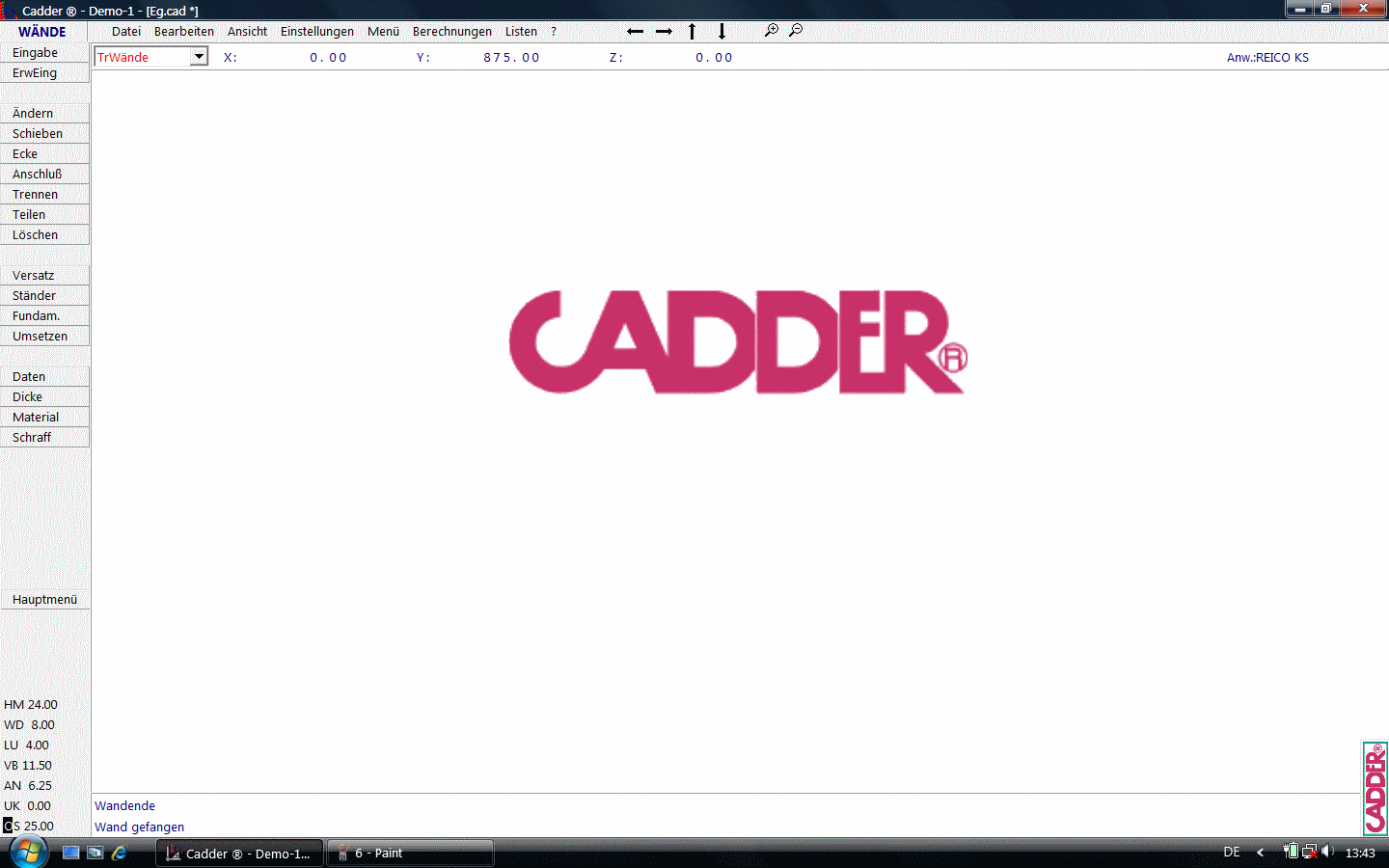This screenshot has height=868, width=1389.
Task: Open the Bearbeiten menu
Action: [184, 32]
